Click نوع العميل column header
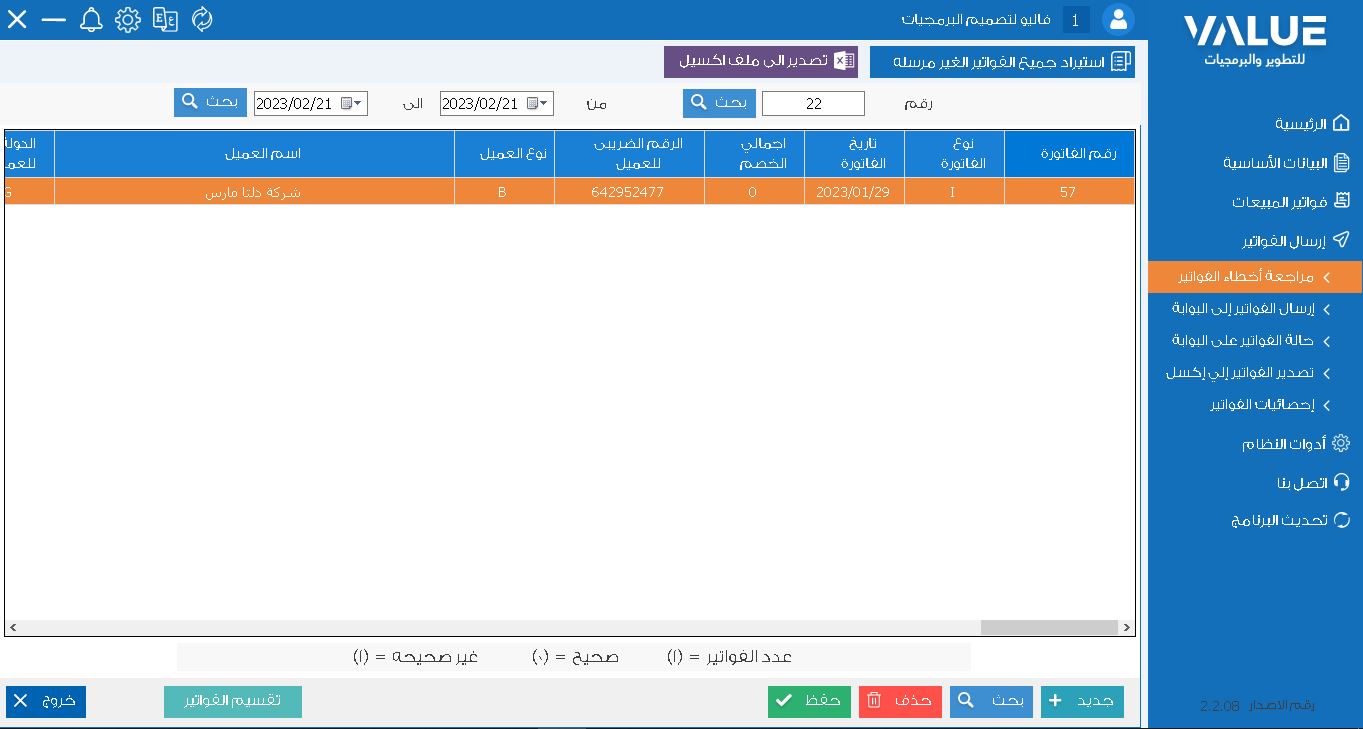This screenshot has width=1363, height=729. pos(504,153)
